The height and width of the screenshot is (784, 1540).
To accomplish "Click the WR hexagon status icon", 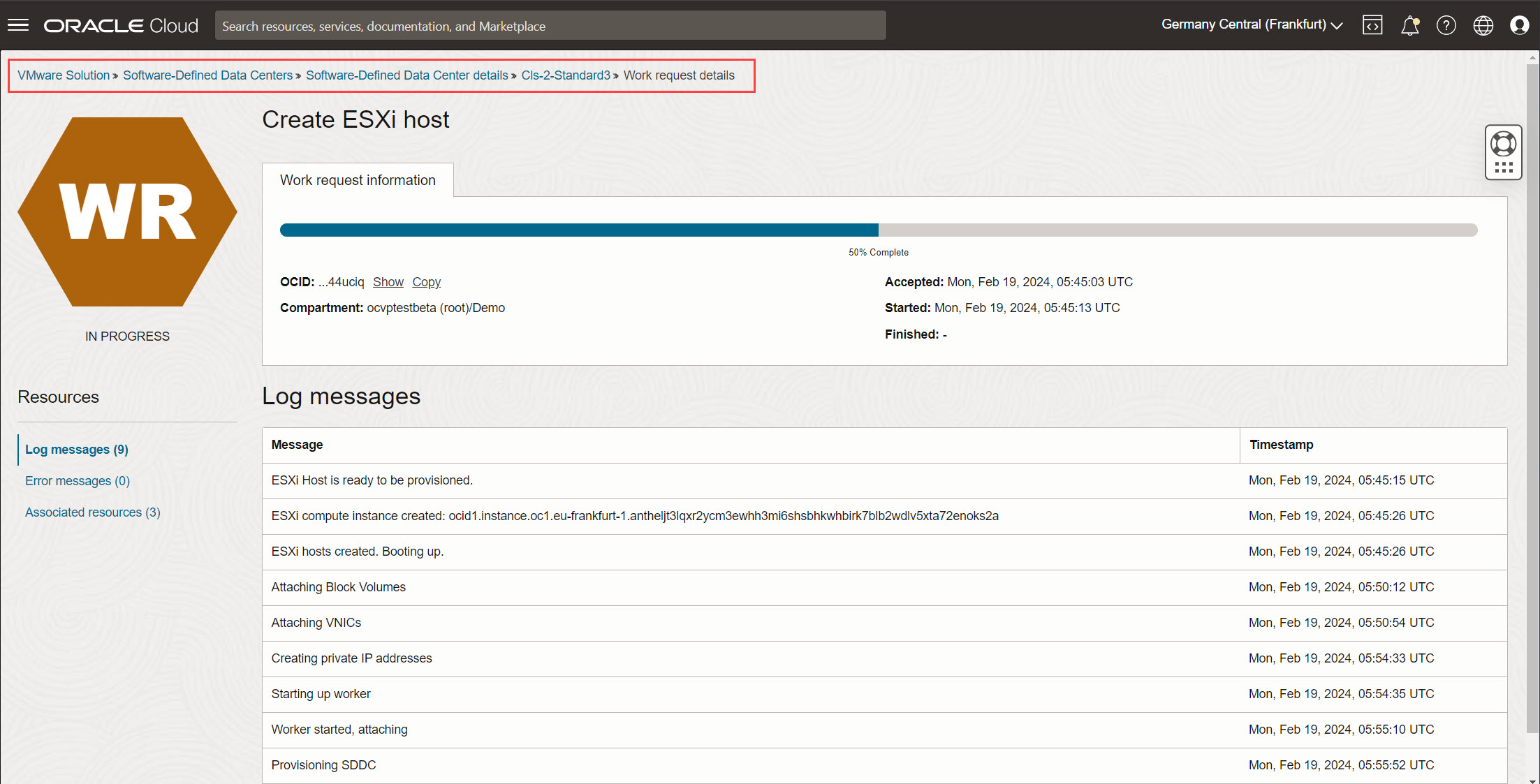I will [x=127, y=212].
